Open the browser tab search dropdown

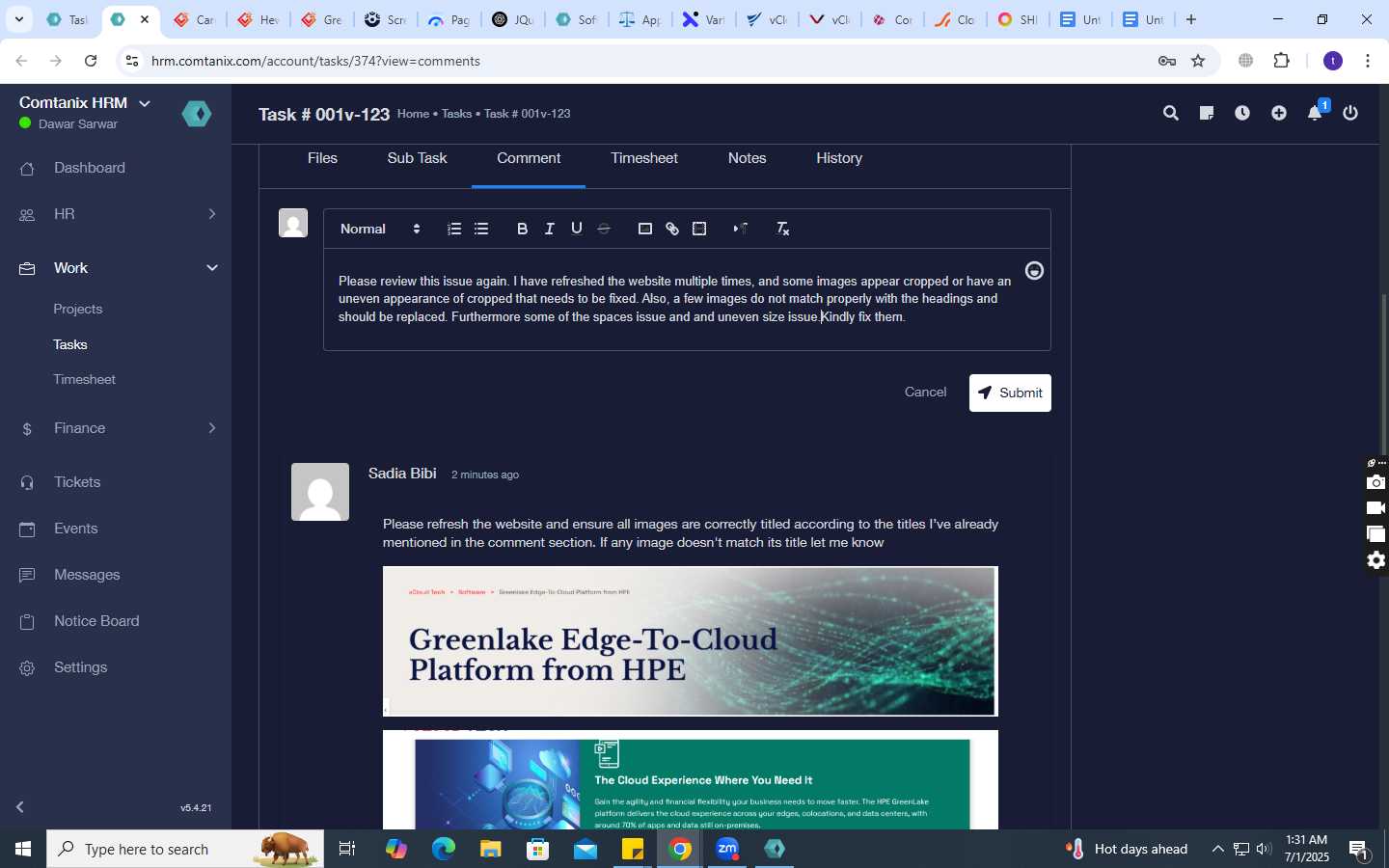pos(18,19)
